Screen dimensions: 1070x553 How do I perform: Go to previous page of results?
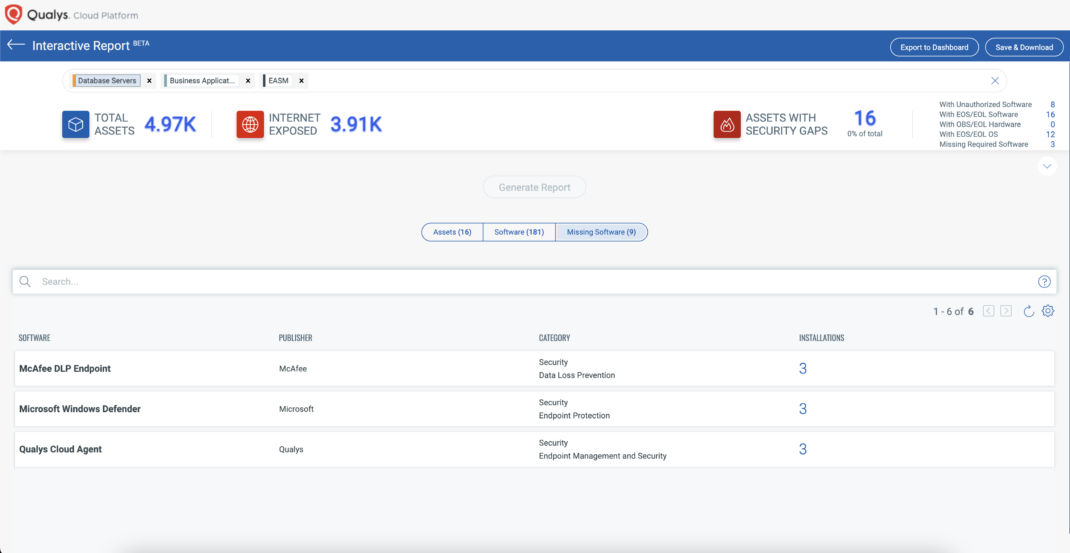tap(988, 311)
